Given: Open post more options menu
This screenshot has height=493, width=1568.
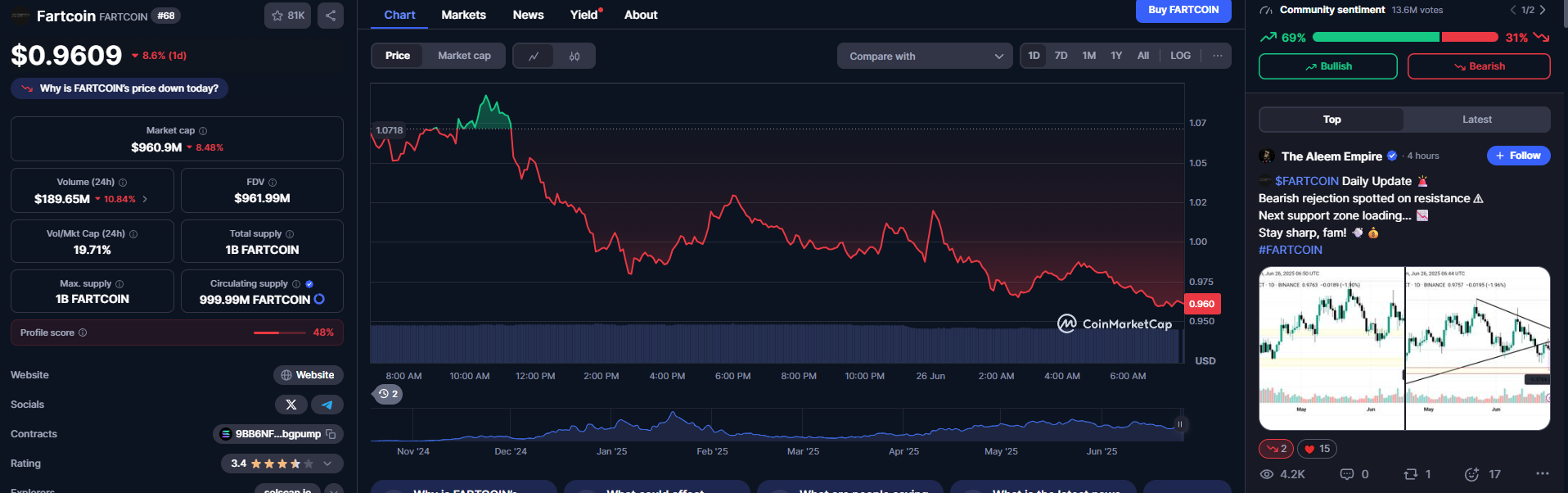Looking at the screenshot, I should click(x=1543, y=473).
